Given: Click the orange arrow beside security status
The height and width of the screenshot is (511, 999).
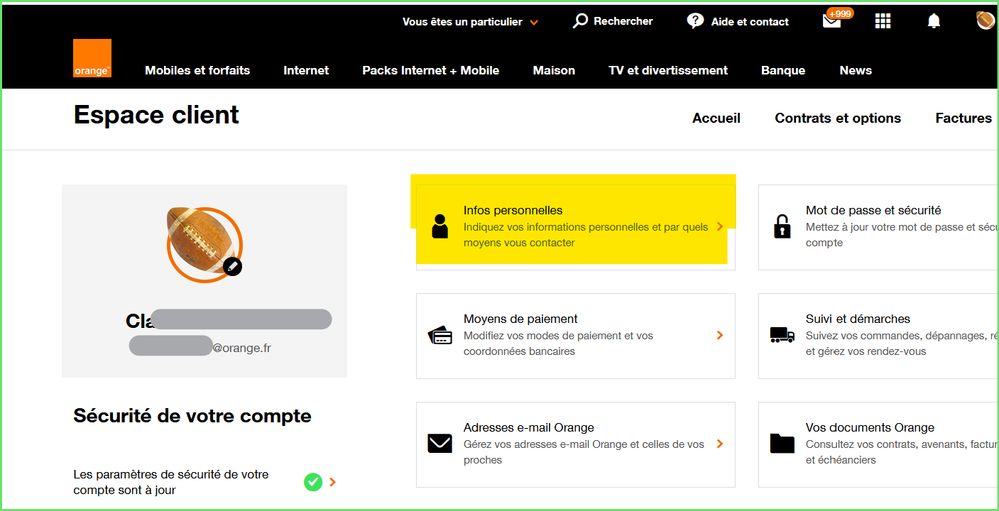Looking at the screenshot, I should tap(333, 482).
